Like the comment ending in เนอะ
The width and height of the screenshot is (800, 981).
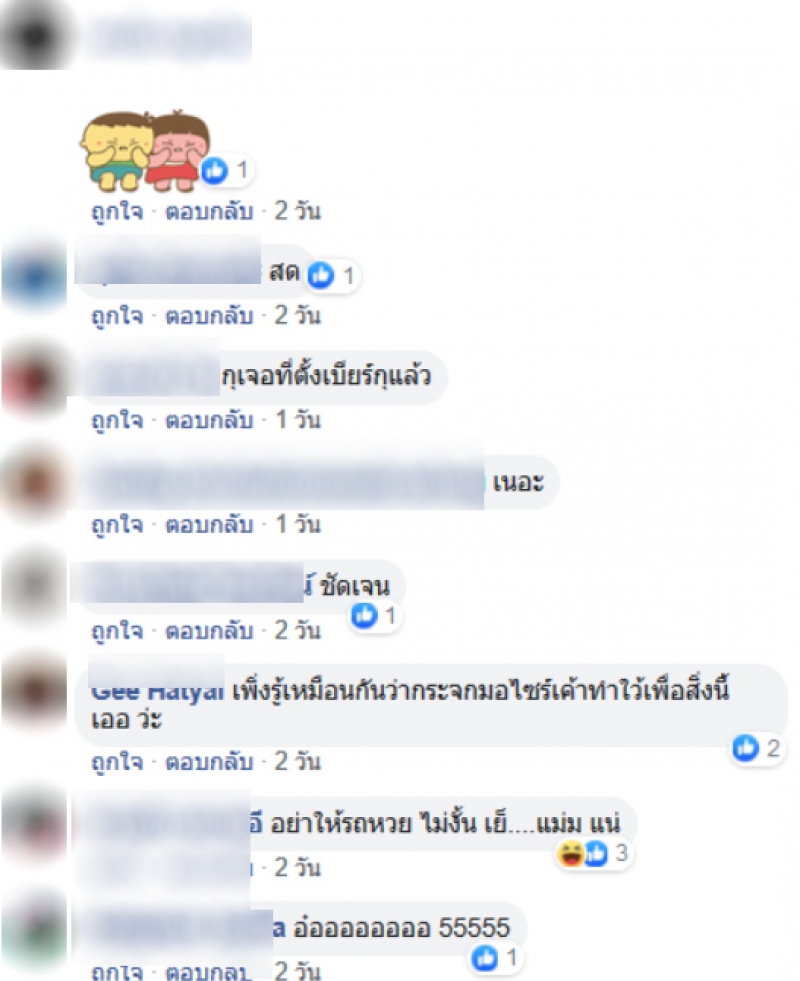point(117,524)
